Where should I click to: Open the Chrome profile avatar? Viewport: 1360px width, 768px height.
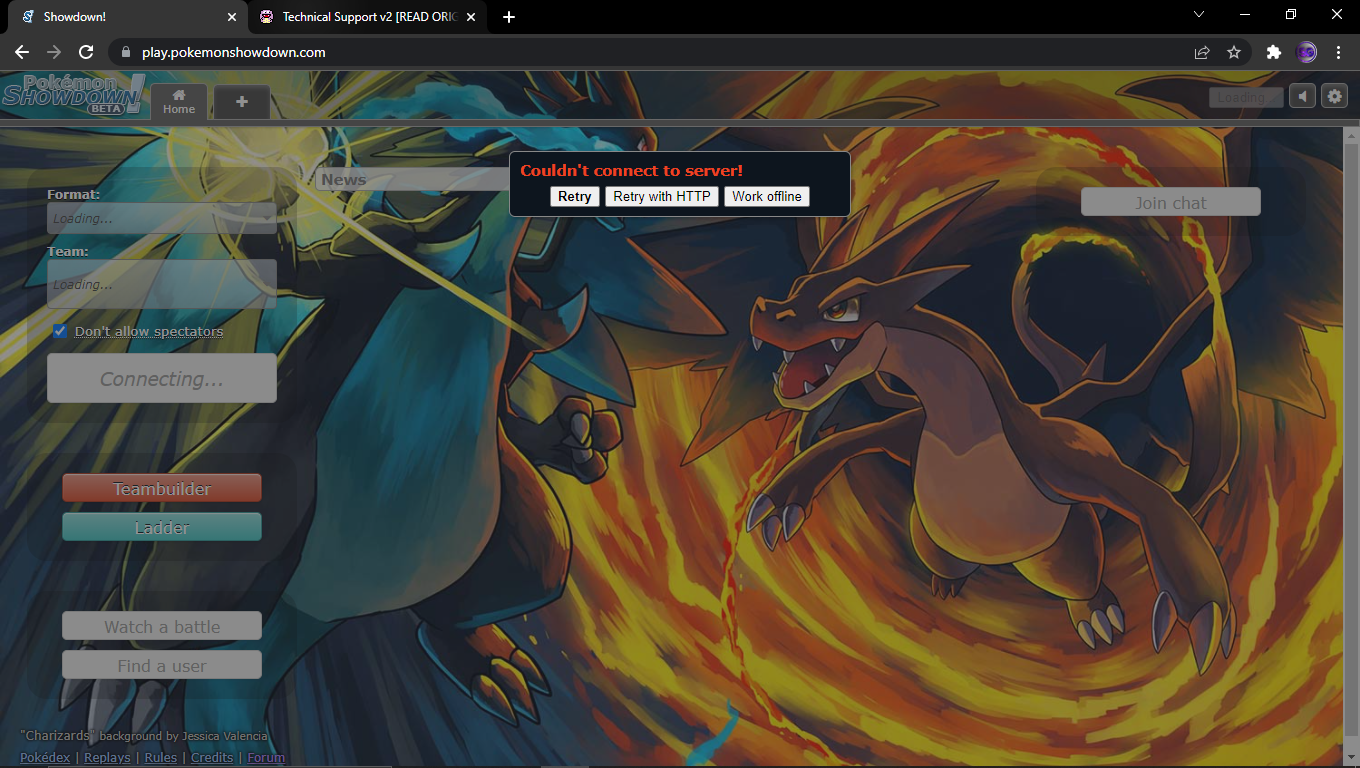[x=1306, y=52]
